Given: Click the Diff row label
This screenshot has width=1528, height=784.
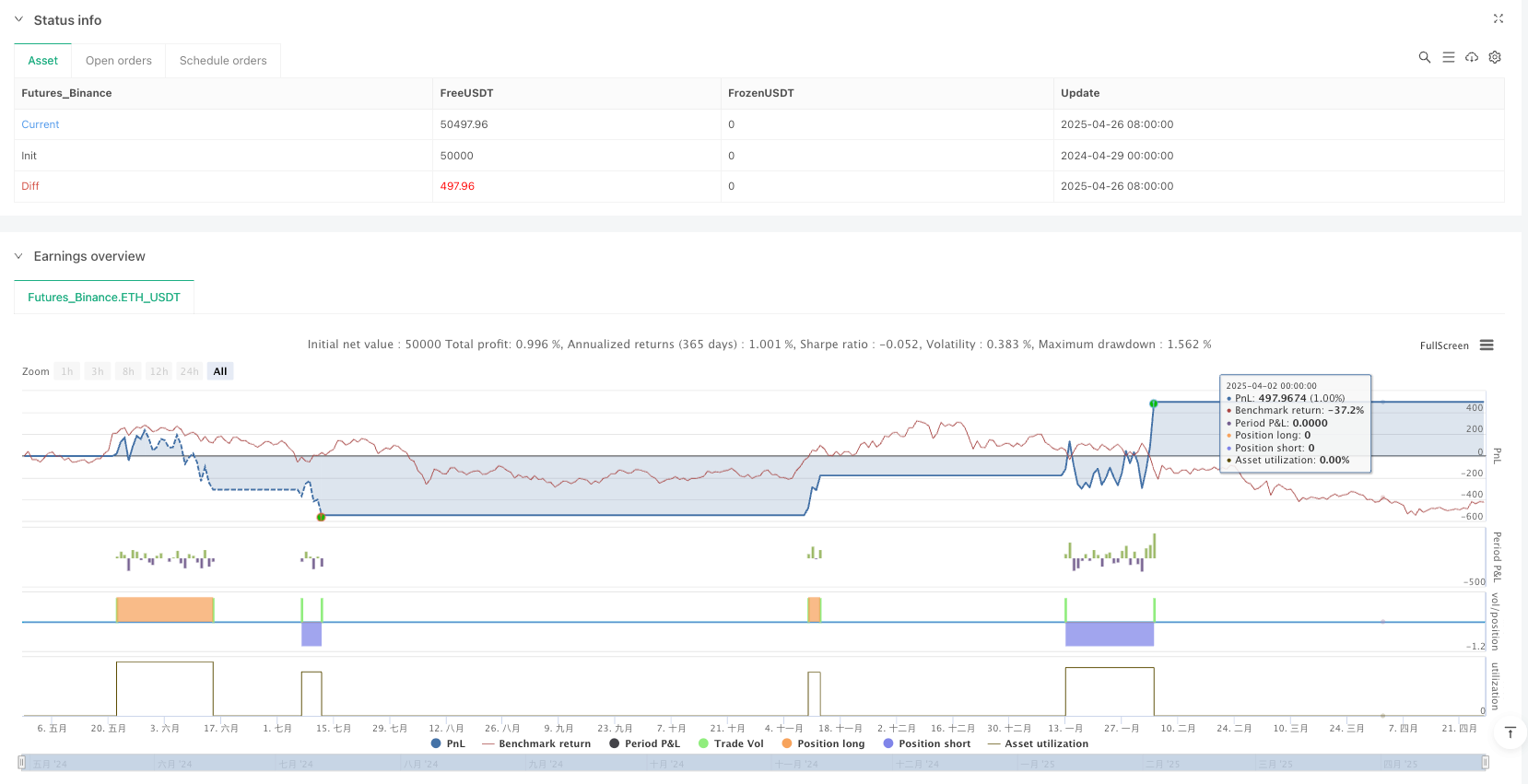Looking at the screenshot, I should [x=30, y=186].
